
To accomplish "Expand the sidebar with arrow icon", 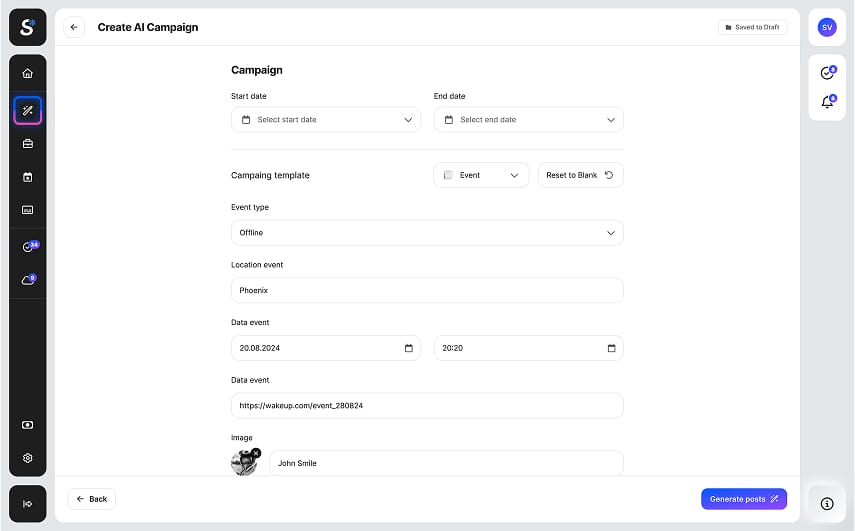I will point(27,503).
